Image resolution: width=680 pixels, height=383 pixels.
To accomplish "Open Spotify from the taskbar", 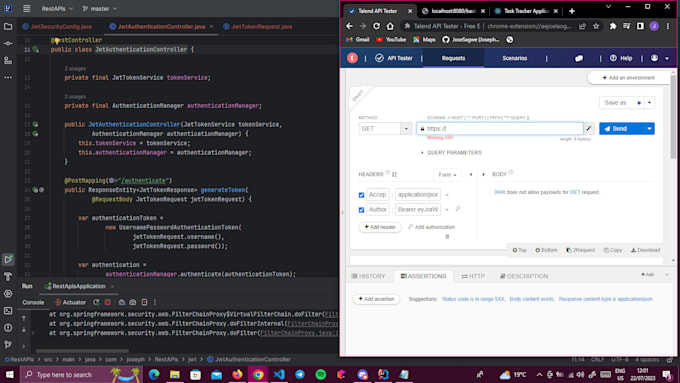I will click(320, 374).
